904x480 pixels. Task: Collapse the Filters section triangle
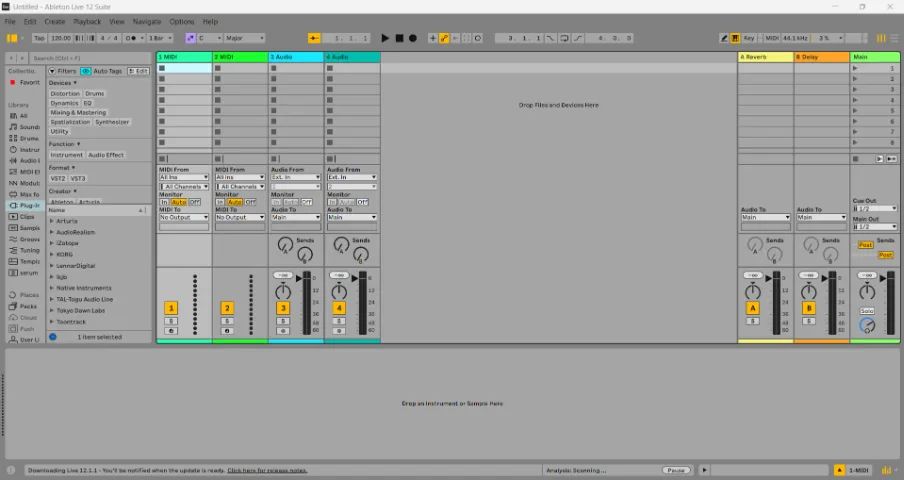point(52,71)
